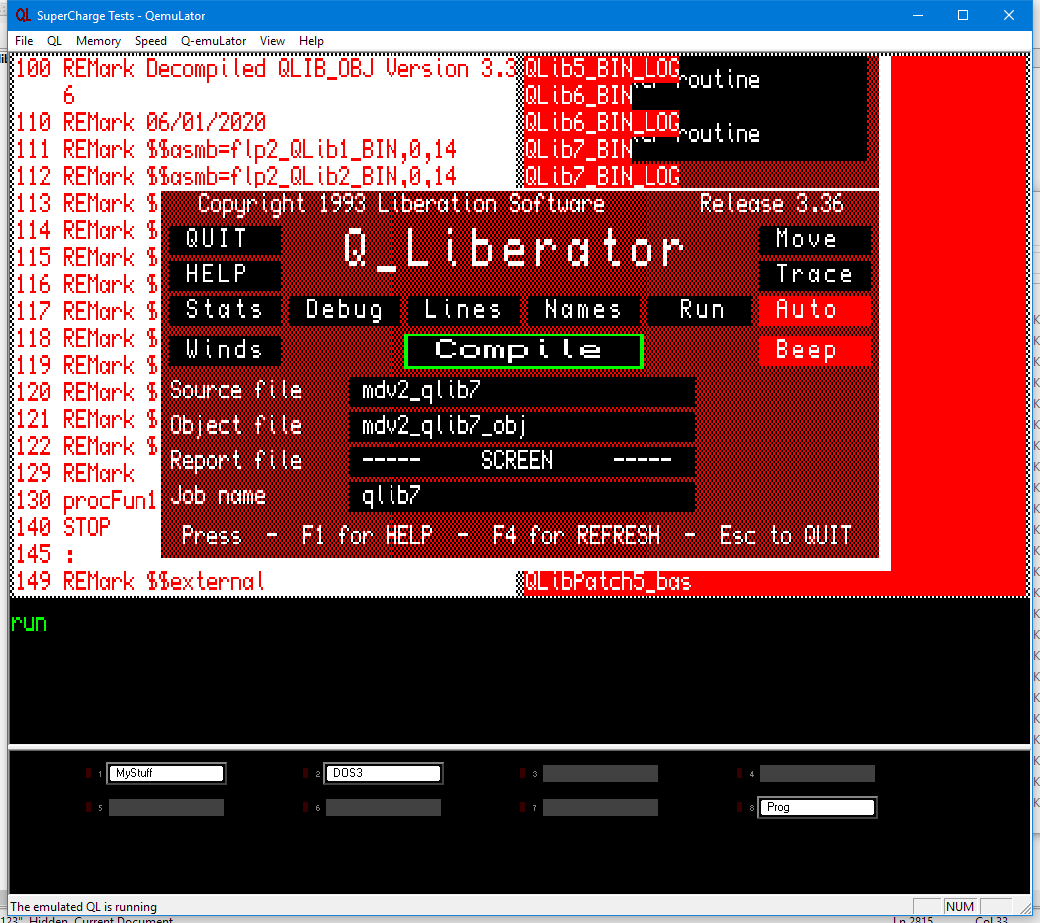
Task: Select drive slot 2 DOS3
Action: (383, 773)
